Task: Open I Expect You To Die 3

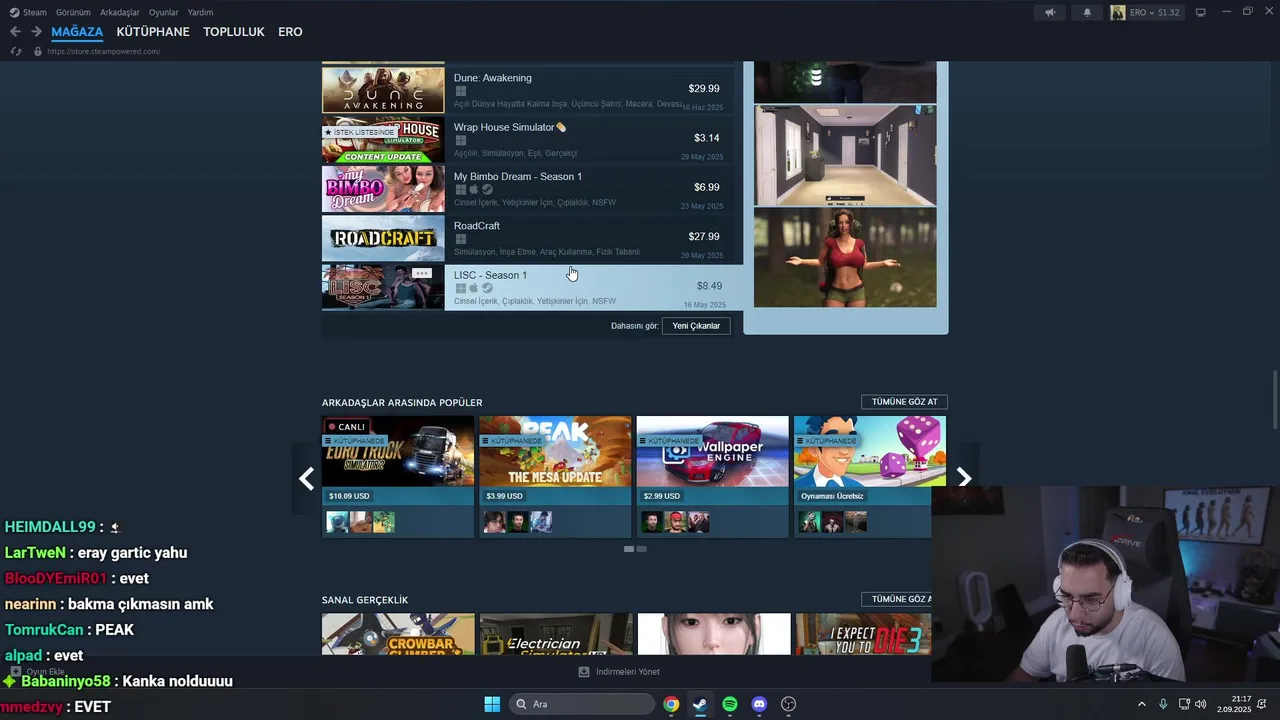Action: [863, 634]
